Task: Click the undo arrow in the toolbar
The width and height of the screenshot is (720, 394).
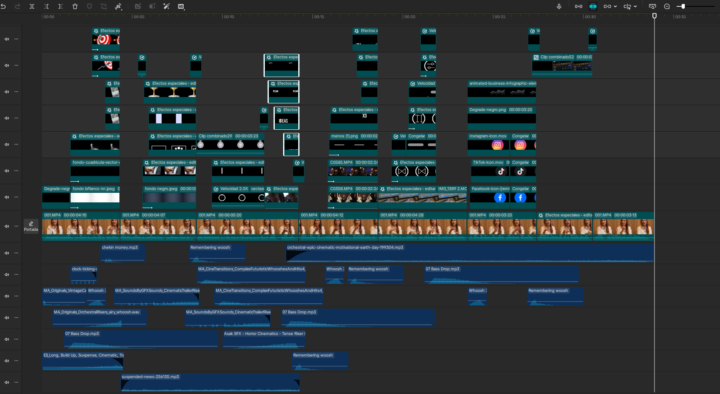Action: click(x=4, y=6)
